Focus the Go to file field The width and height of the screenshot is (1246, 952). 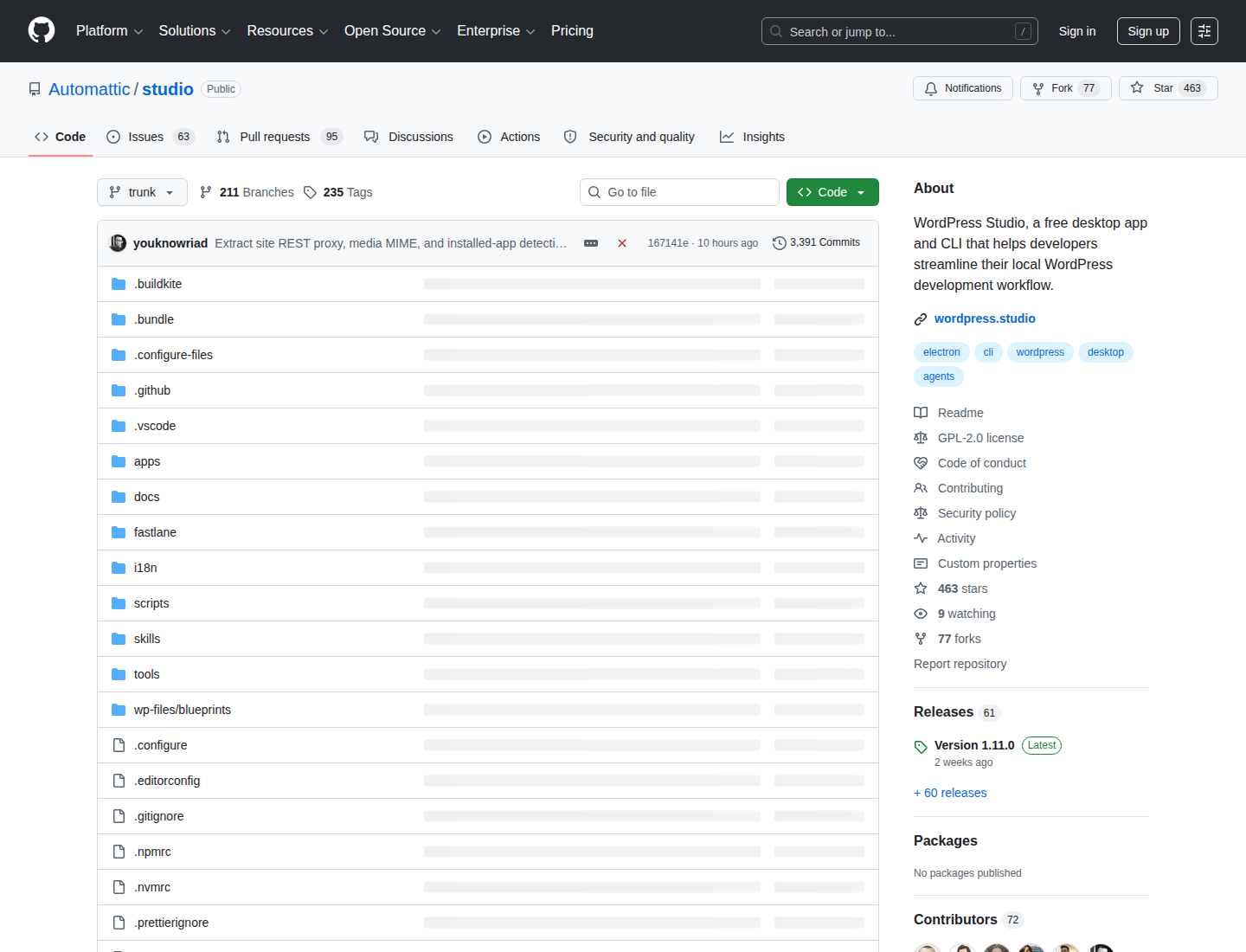[679, 192]
